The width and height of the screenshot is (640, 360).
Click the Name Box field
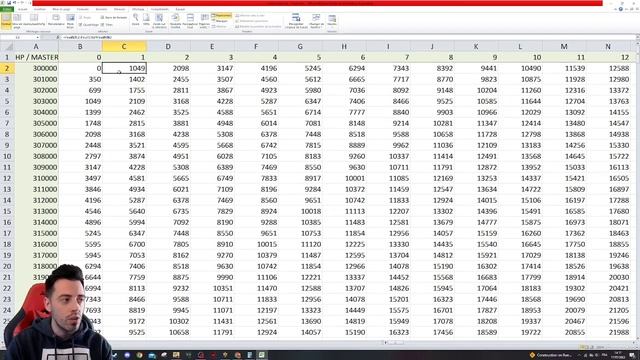pos(18,37)
